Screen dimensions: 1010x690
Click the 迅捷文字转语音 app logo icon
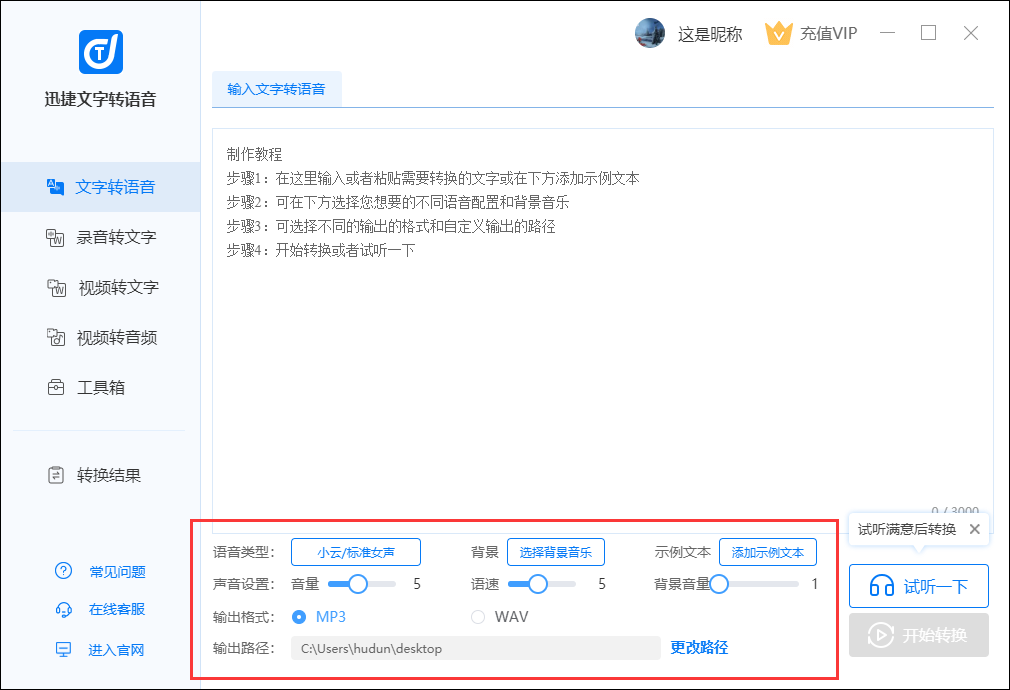click(100, 52)
